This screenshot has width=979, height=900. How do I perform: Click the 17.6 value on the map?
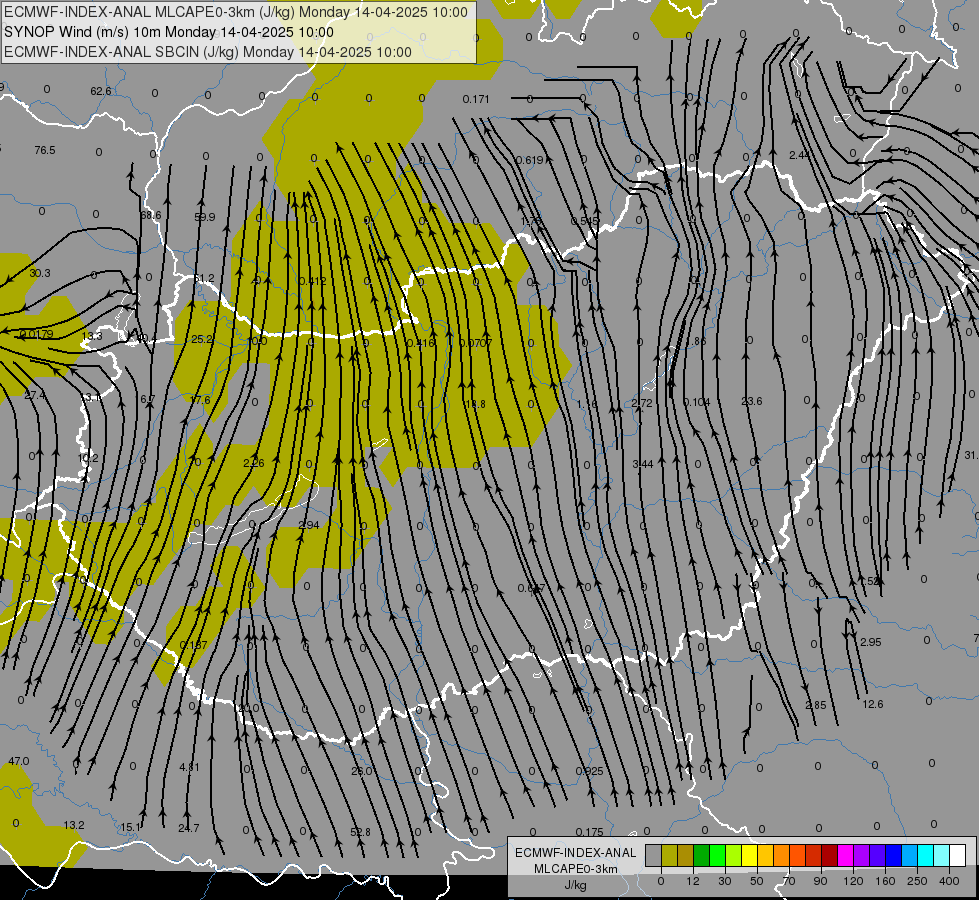click(200, 400)
